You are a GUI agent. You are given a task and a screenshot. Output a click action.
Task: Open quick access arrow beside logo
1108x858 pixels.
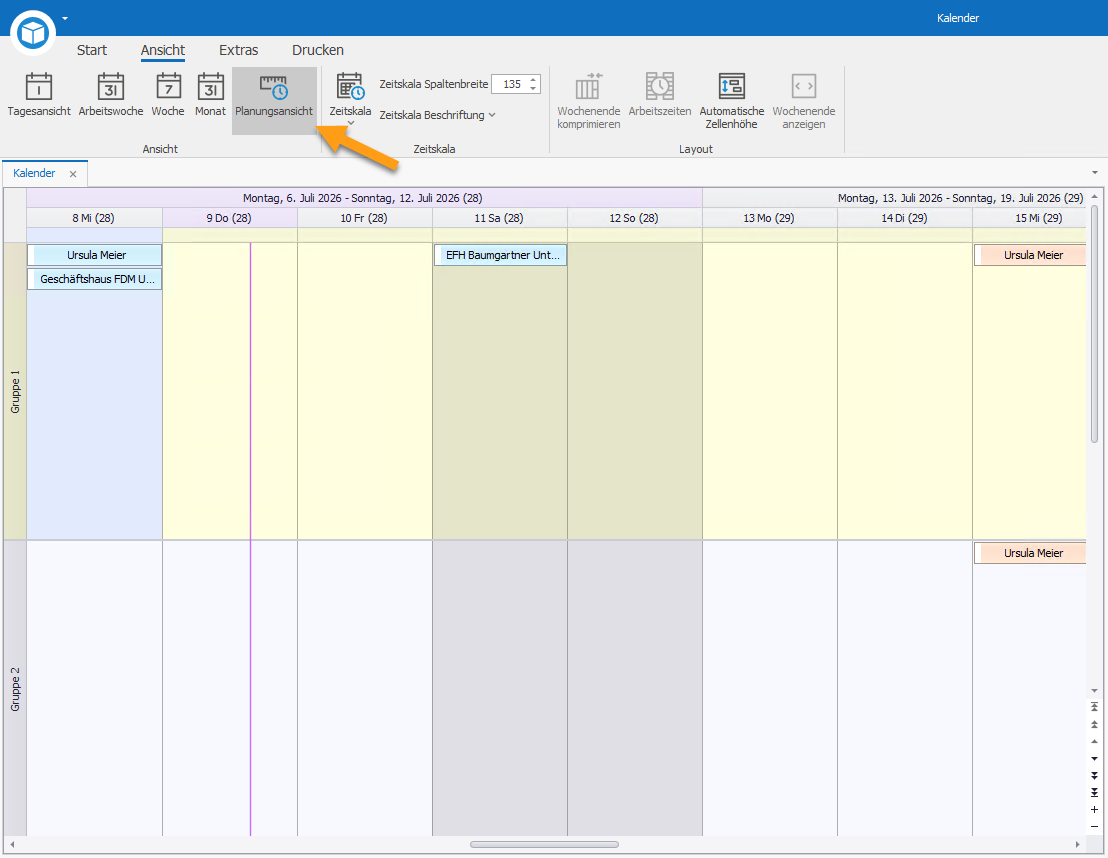tap(65, 18)
